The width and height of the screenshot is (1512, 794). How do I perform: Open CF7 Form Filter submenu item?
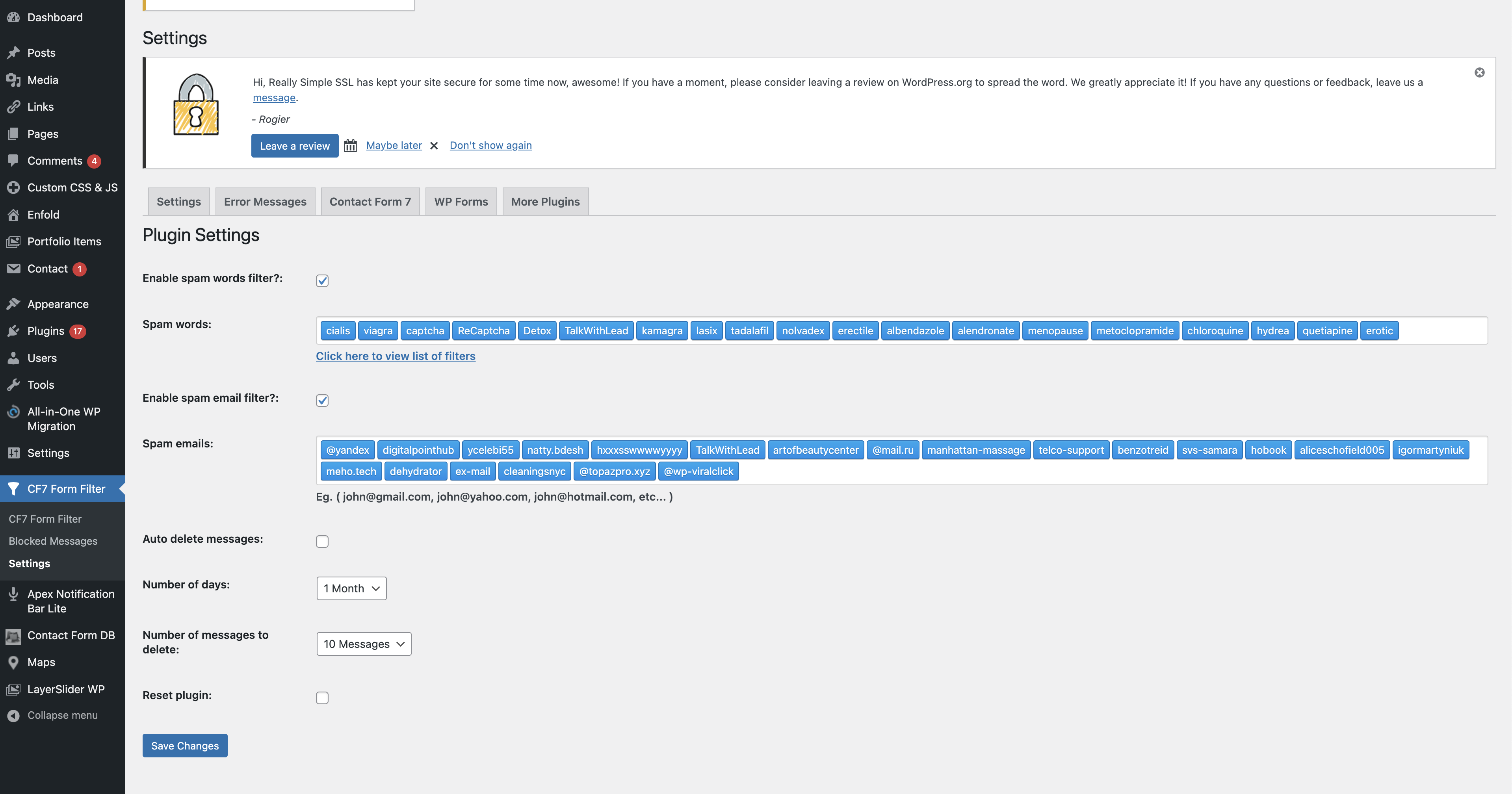(x=45, y=519)
